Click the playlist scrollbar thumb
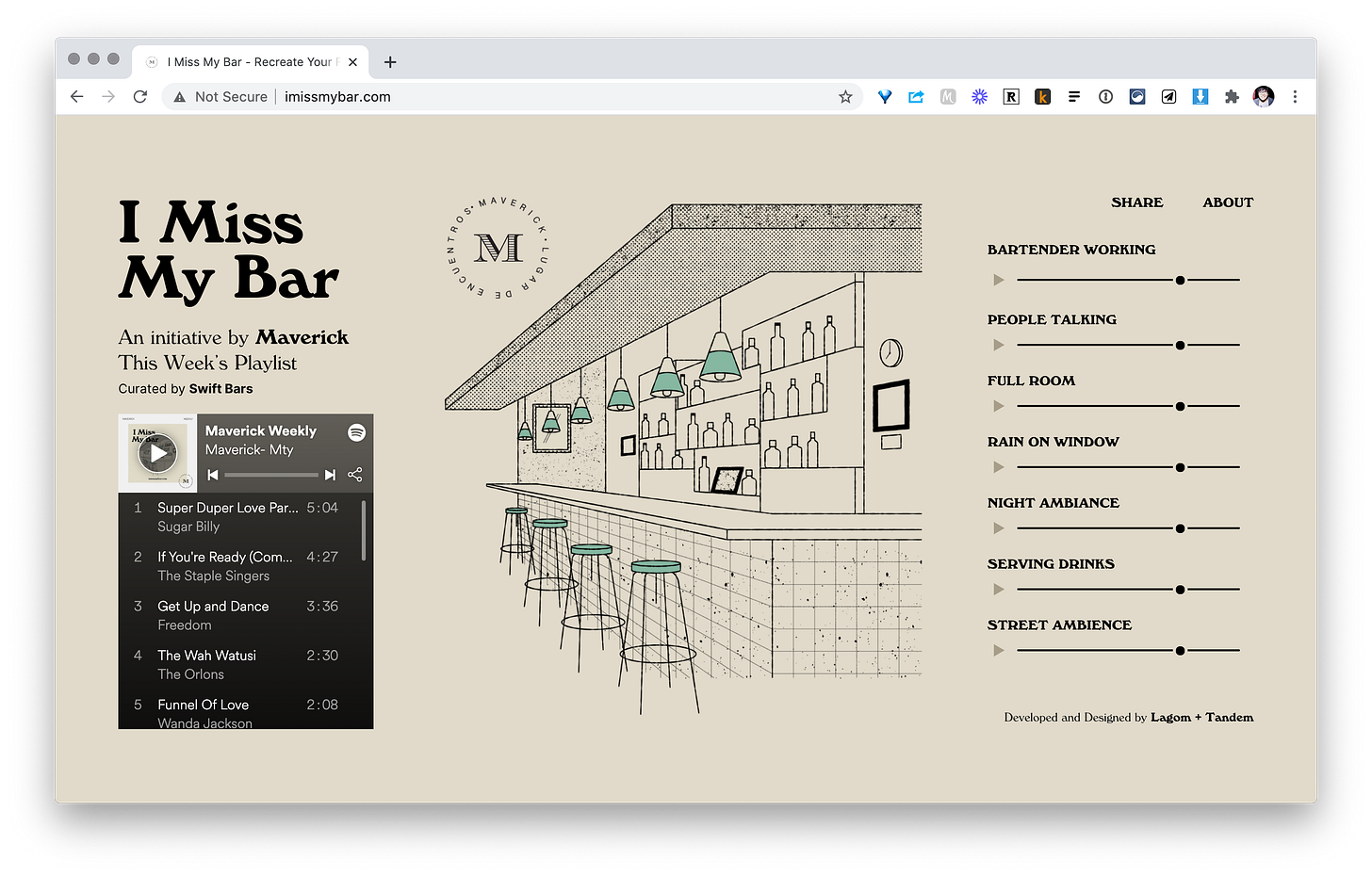This screenshot has width=1372, height=876. 364,530
